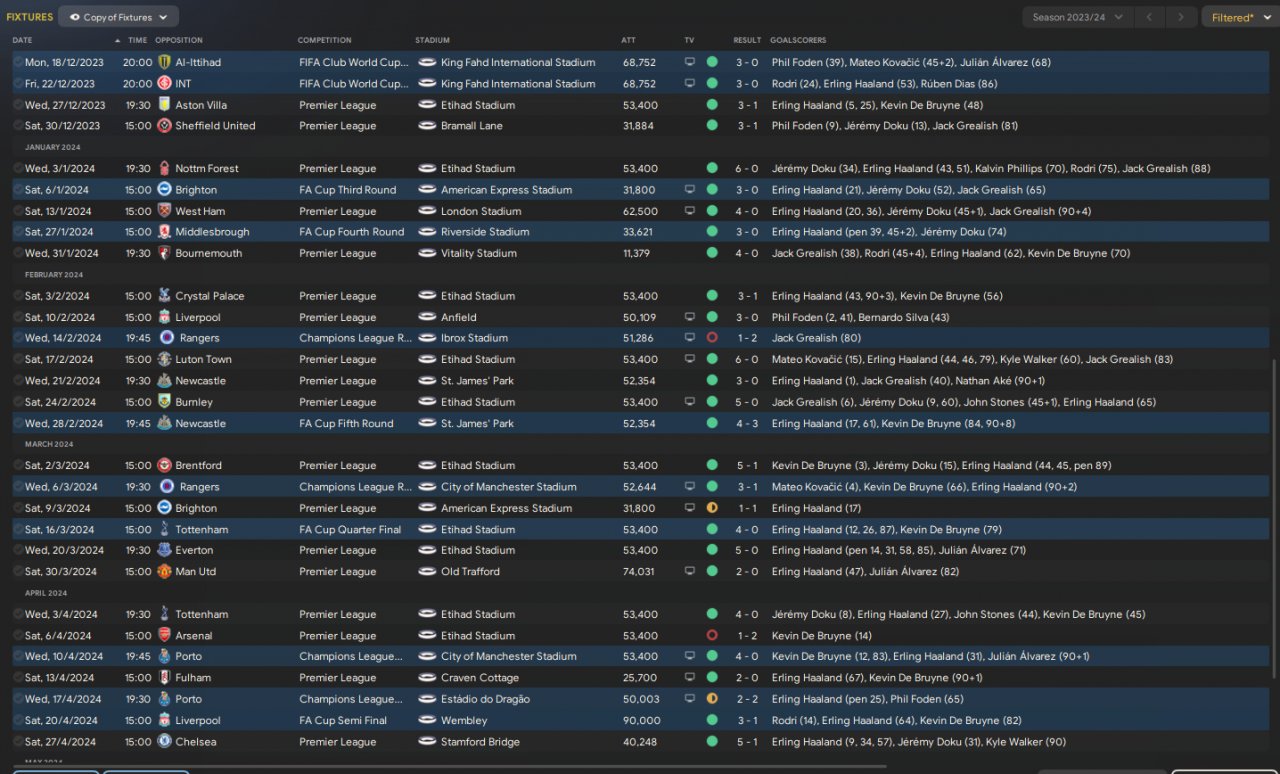Image resolution: width=1280 pixels, height=774 pixels.
Task: Toggle the tick circle for Sat, 2/3/2024
Action: click(x=18, y=465)
